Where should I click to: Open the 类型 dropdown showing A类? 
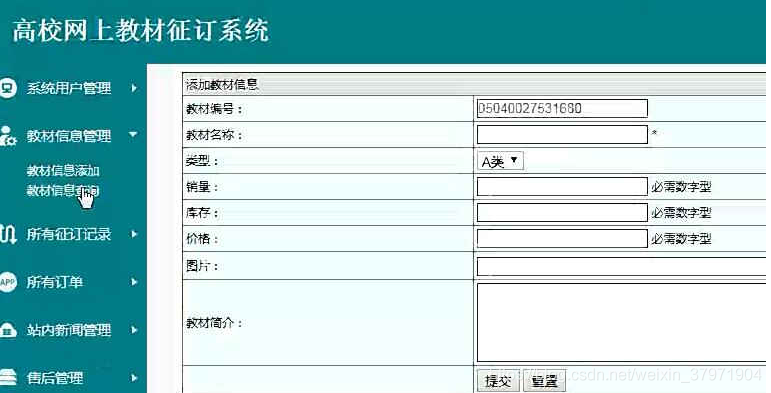[500, 161]
